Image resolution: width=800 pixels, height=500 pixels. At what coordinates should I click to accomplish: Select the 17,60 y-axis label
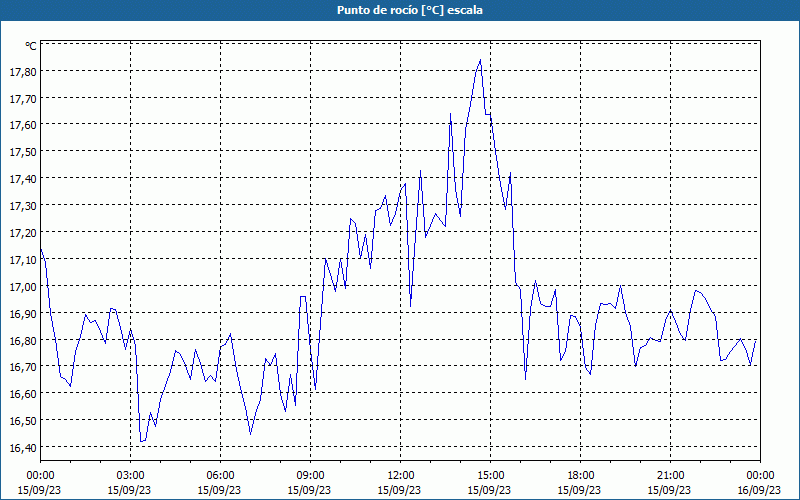click(x=23, y=125)
